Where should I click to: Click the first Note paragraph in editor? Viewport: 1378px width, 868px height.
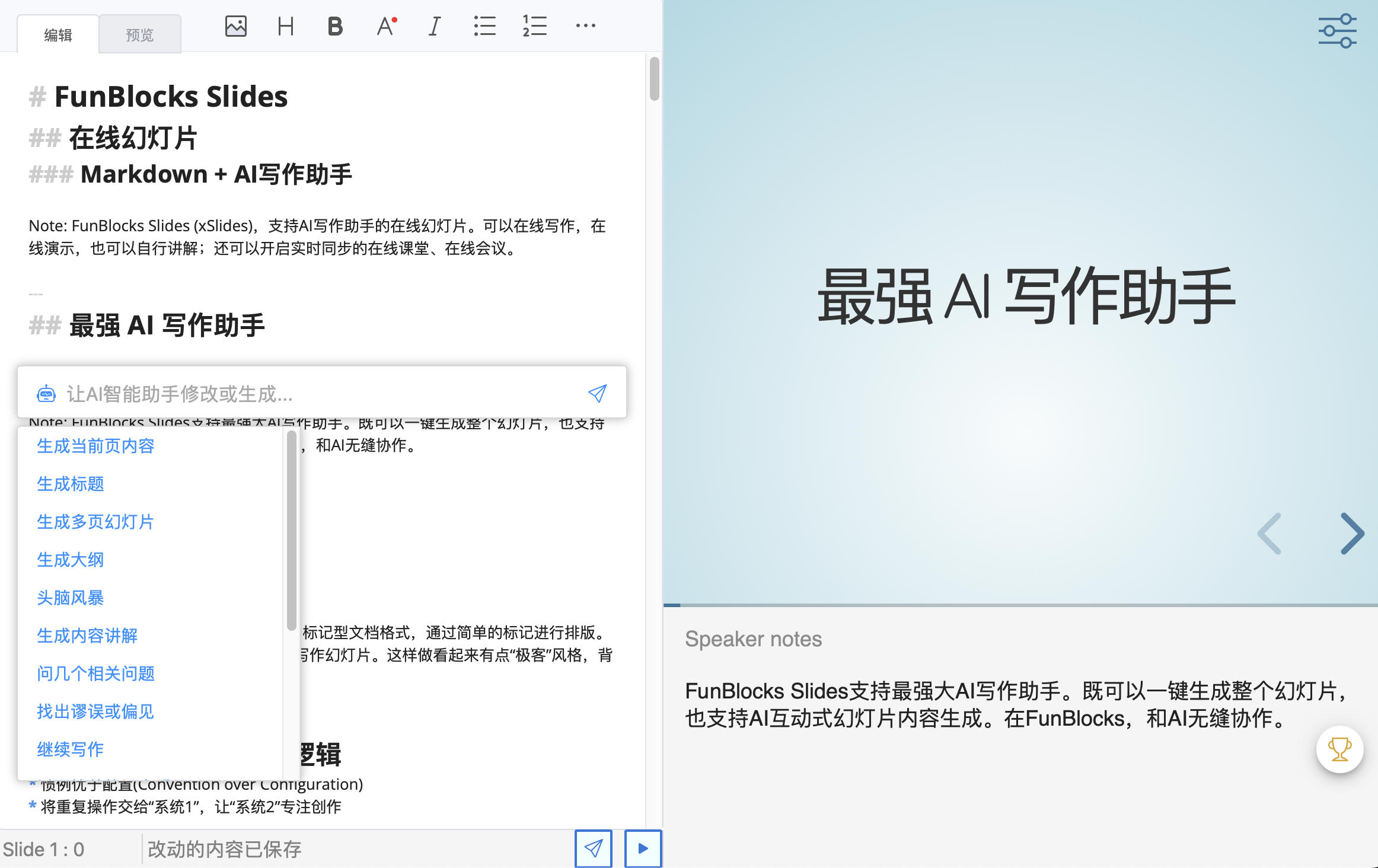pos(318,237)
